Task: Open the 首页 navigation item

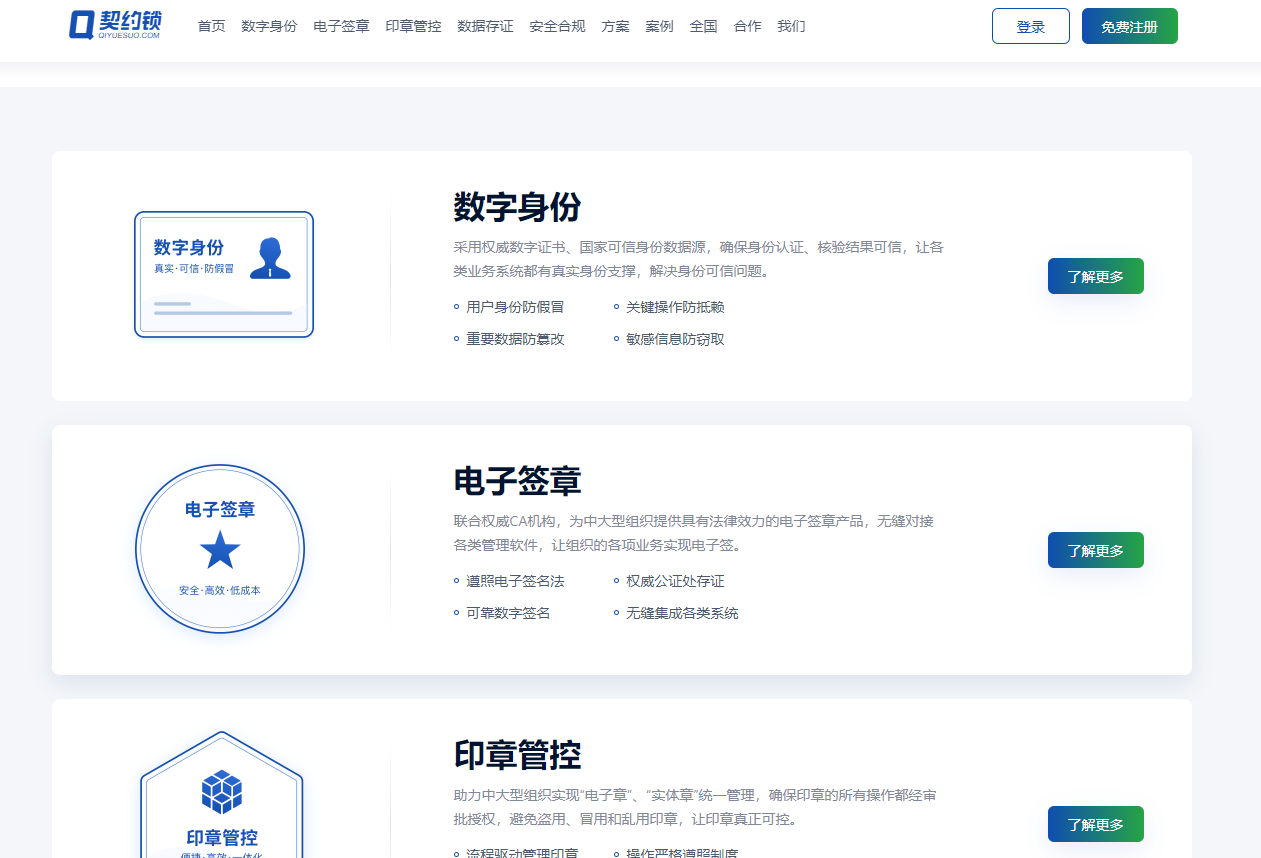Action: (x=211, y=26)
